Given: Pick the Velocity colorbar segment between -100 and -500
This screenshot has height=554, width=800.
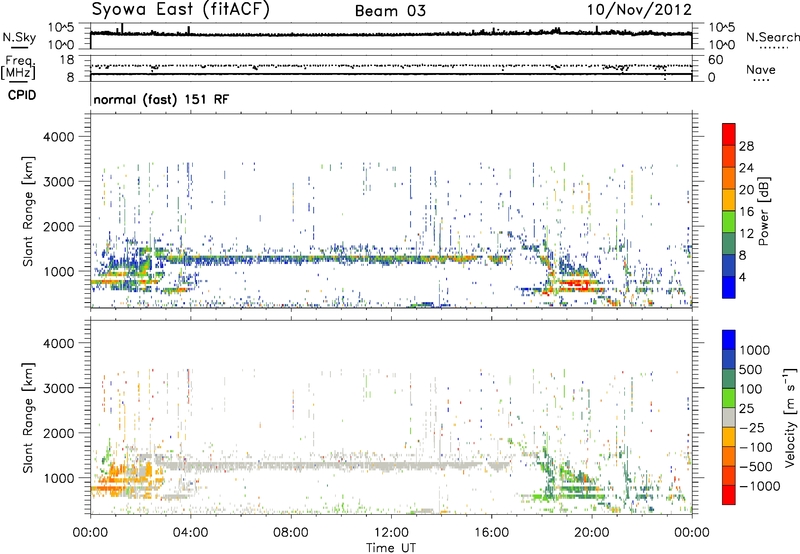Looking at the screenshot, I should tap(729, 456).
